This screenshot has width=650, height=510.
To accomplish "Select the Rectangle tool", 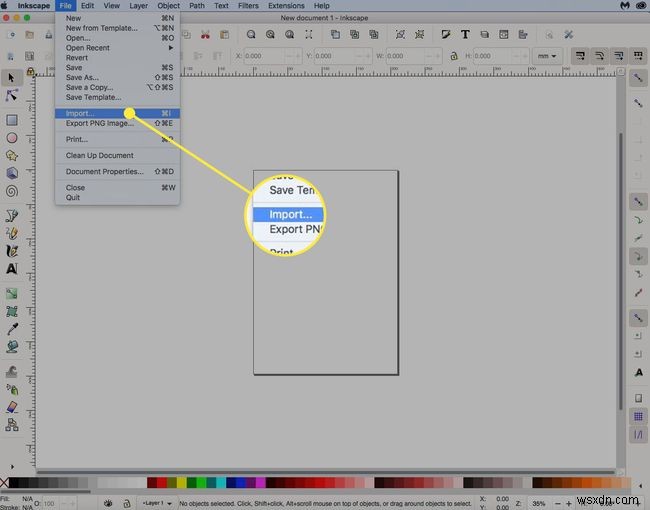I will [12, 120].
